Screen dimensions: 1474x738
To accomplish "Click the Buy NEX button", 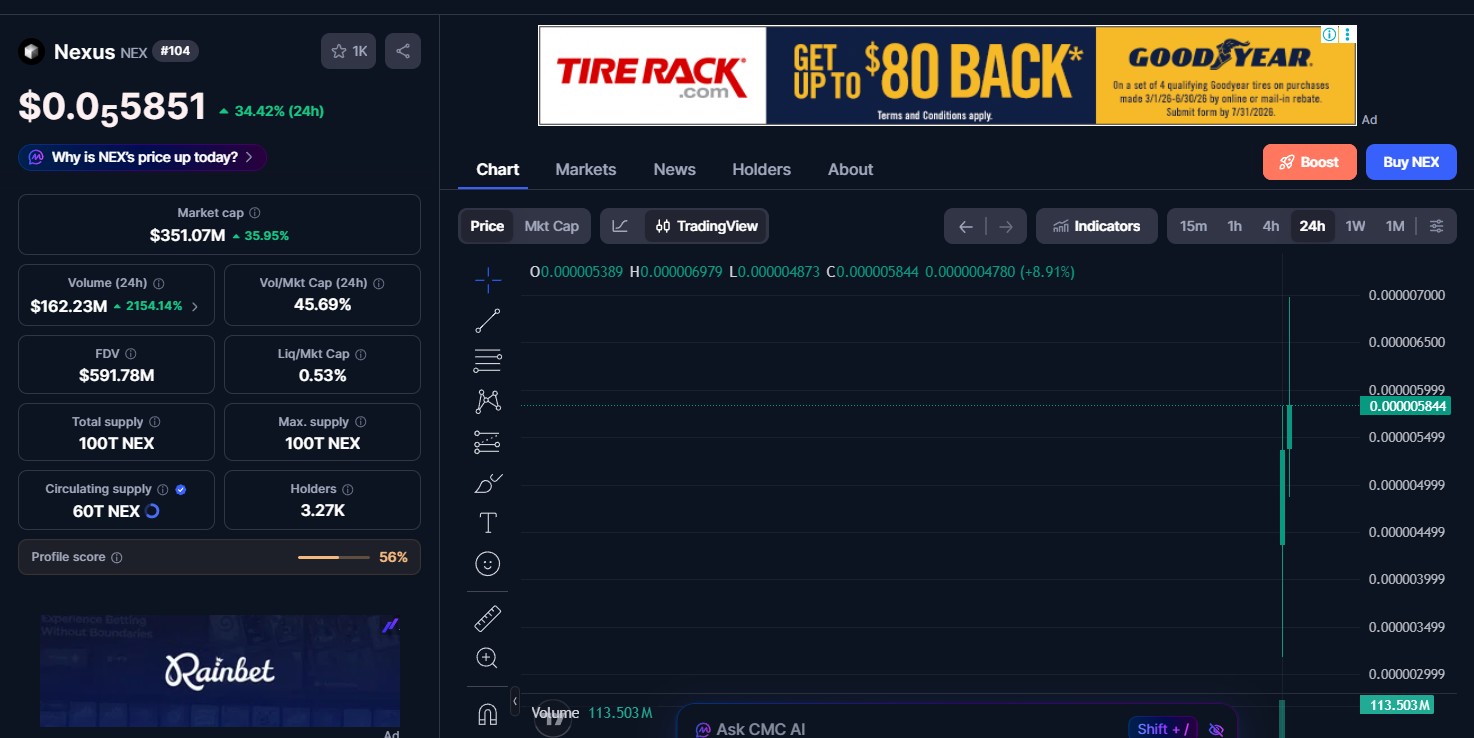I will pos(1411,162).
